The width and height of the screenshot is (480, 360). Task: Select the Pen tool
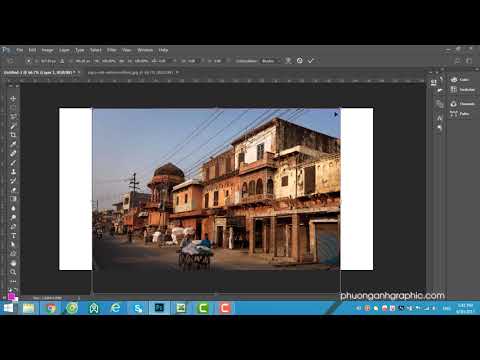coord(13,227)
